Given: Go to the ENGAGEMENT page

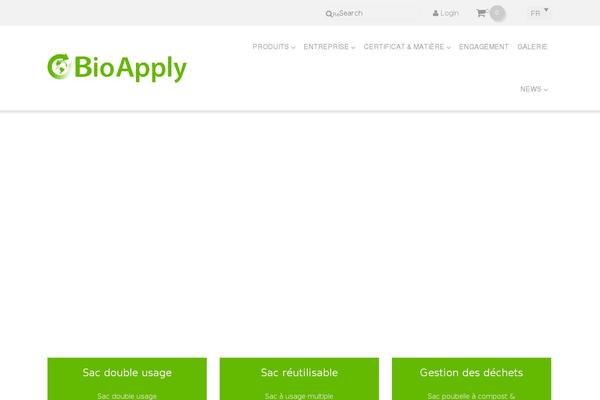Looking at the screenshot, I should pyautogui.click(x=484, y=47).
